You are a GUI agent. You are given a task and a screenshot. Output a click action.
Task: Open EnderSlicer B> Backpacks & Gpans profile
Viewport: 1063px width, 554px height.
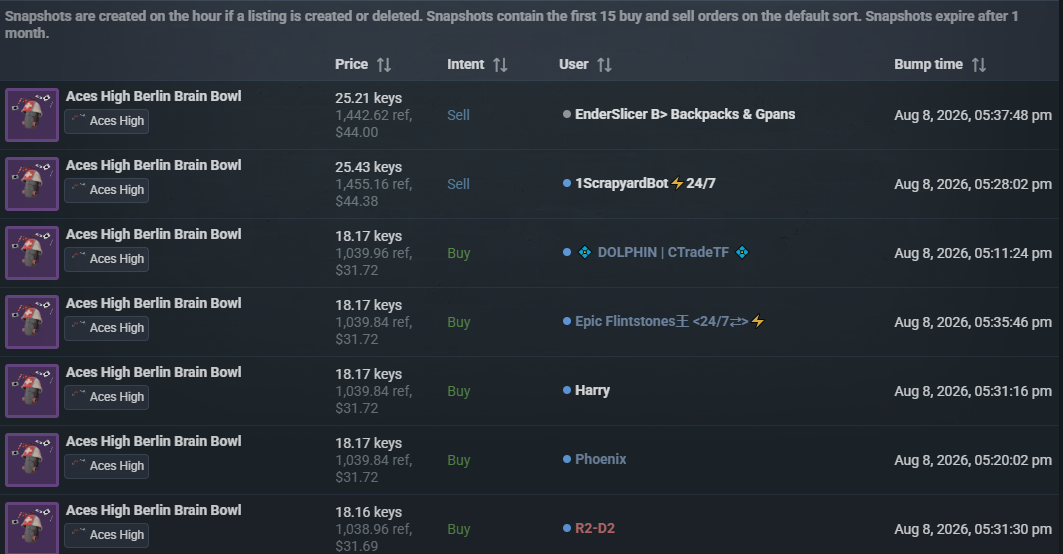(x=685, y=114)
